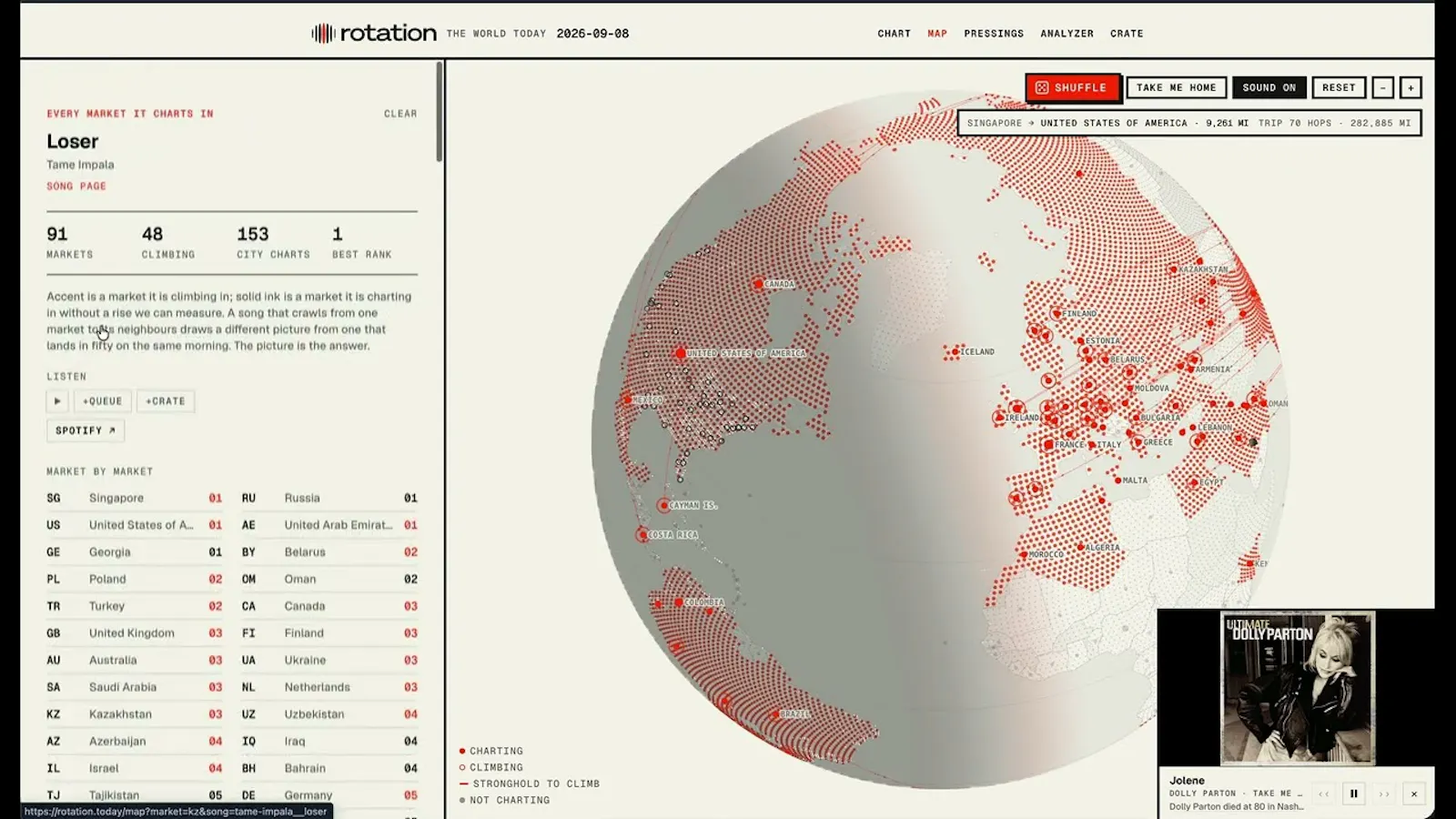Play the song Loser with the play icon
This screenshot has height=819, width=1456.
[x=57, y=400]
